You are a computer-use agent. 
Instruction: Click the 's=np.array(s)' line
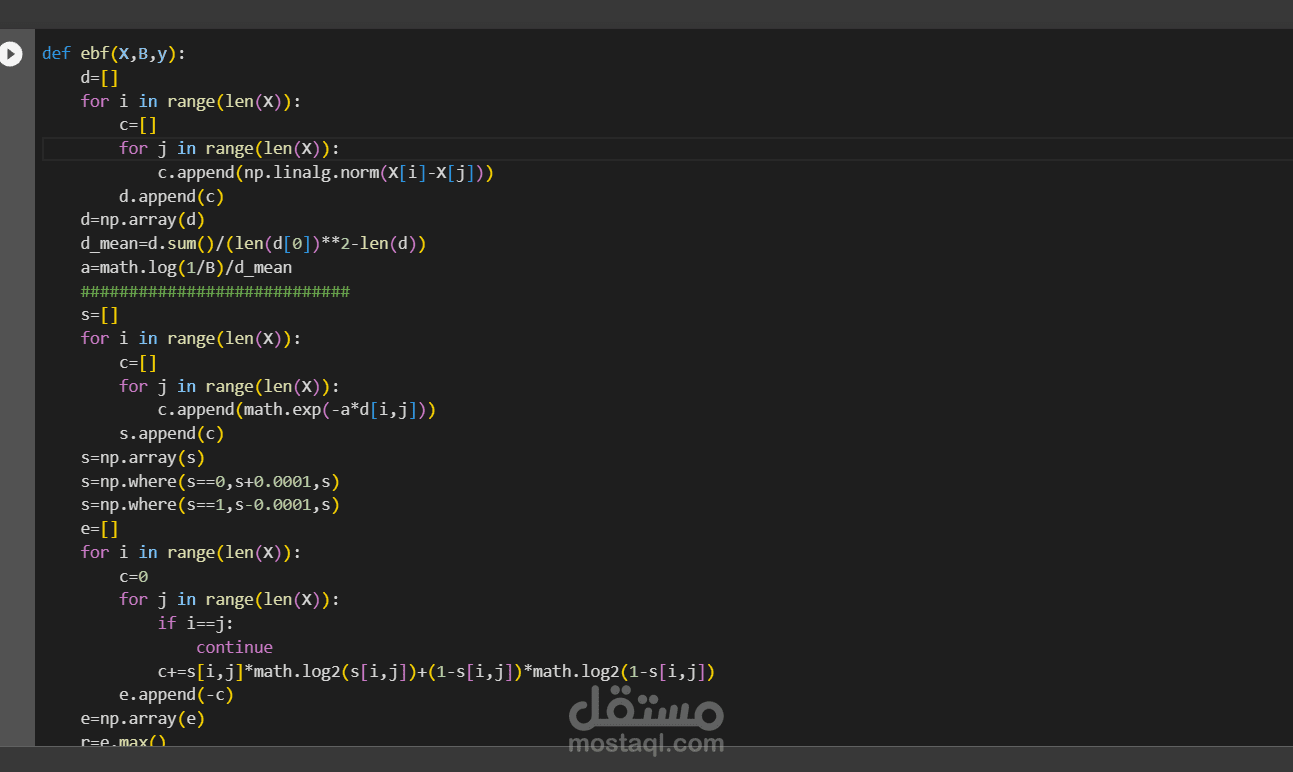(143, 457)
